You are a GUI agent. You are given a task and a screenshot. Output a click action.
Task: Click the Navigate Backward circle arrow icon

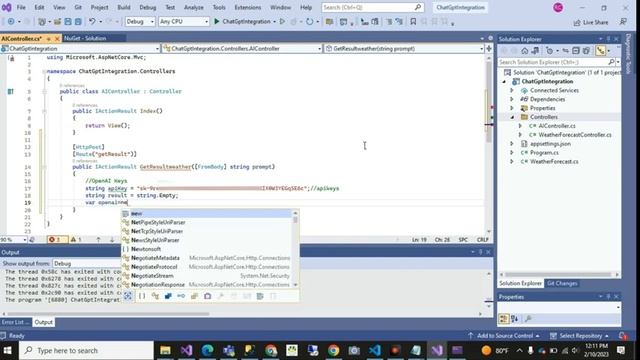coord(11,22)
